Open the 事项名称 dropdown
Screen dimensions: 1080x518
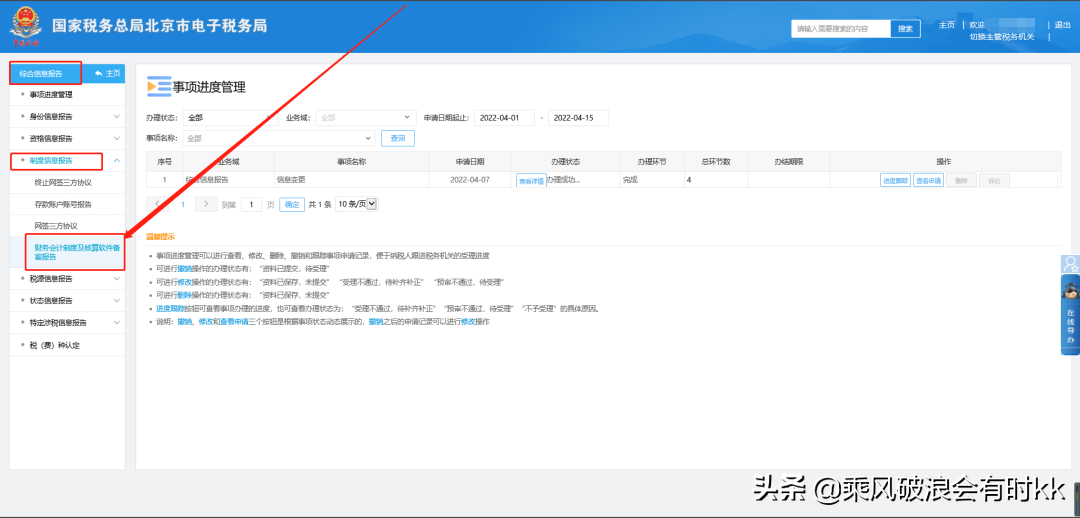[278, 138]
